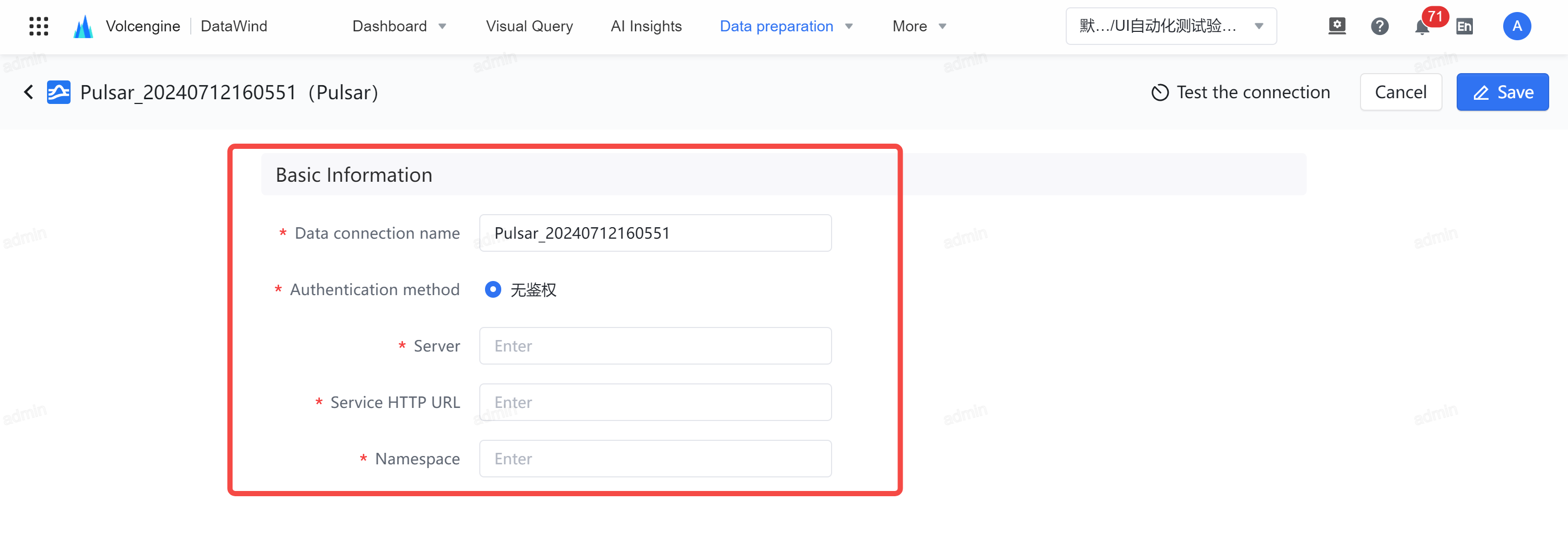The height and width of the screenshot is (550, 1568).
Task: Open the Dashboard menu item
Action: [389, 26]
